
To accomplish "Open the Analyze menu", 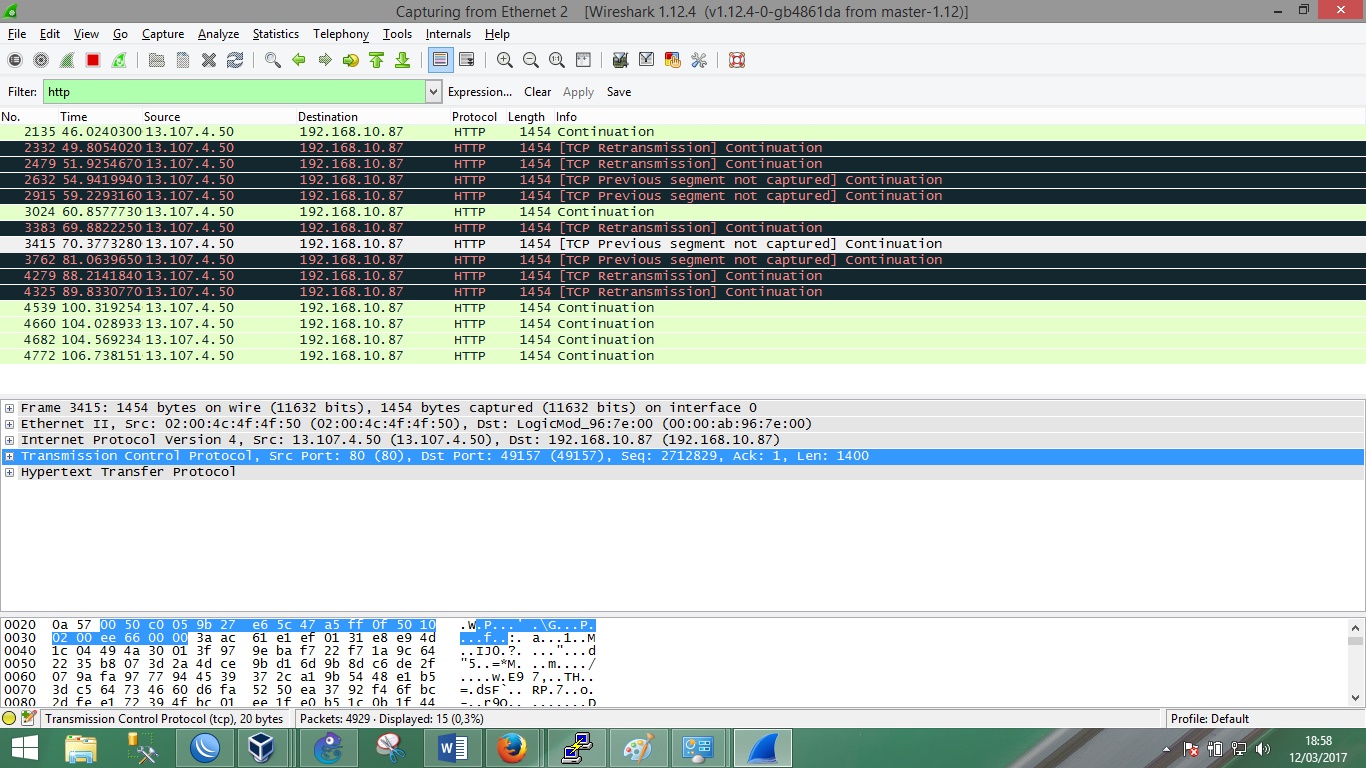I will 218,34.
